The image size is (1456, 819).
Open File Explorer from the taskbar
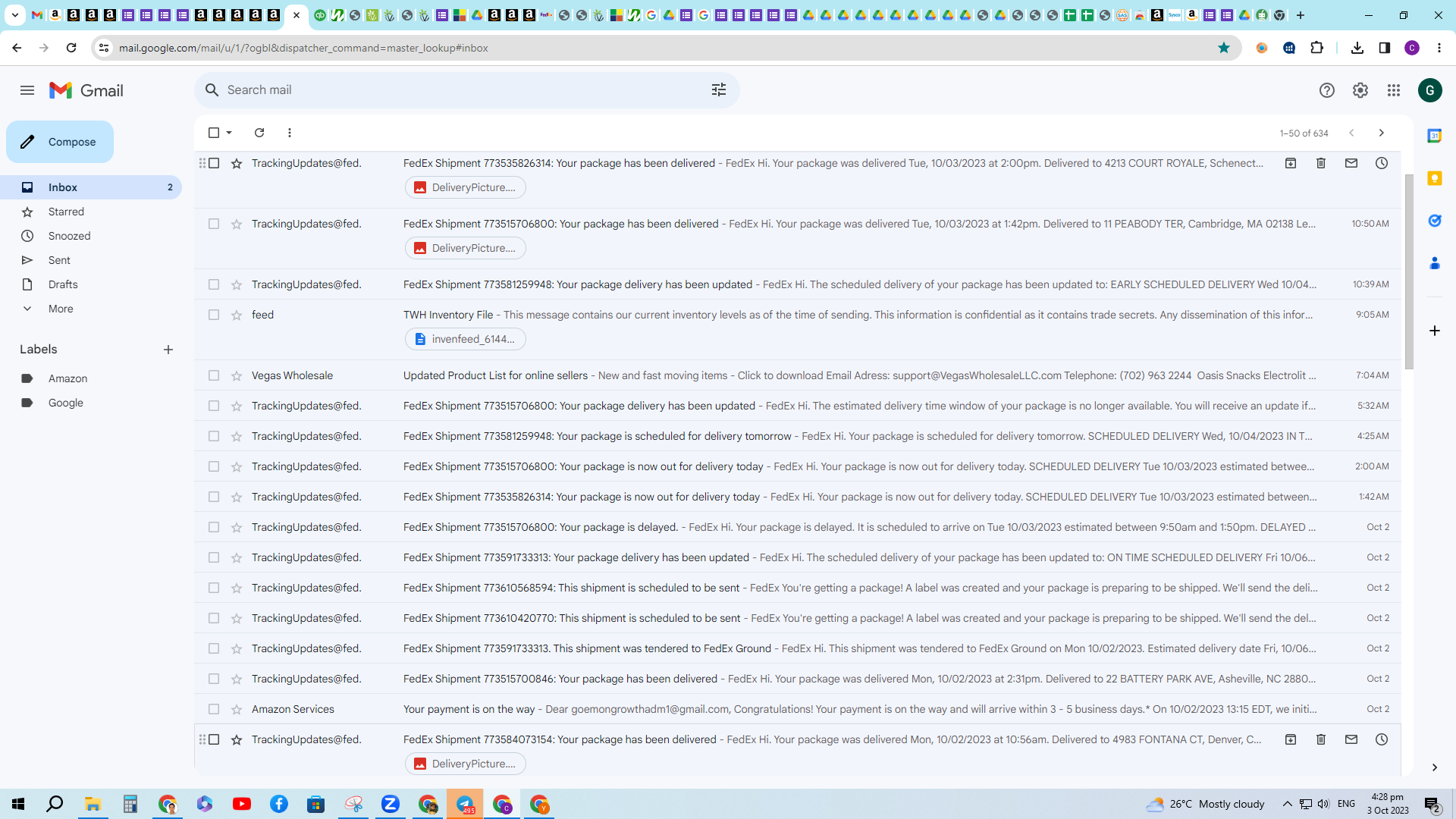click(x=93, y=804)
